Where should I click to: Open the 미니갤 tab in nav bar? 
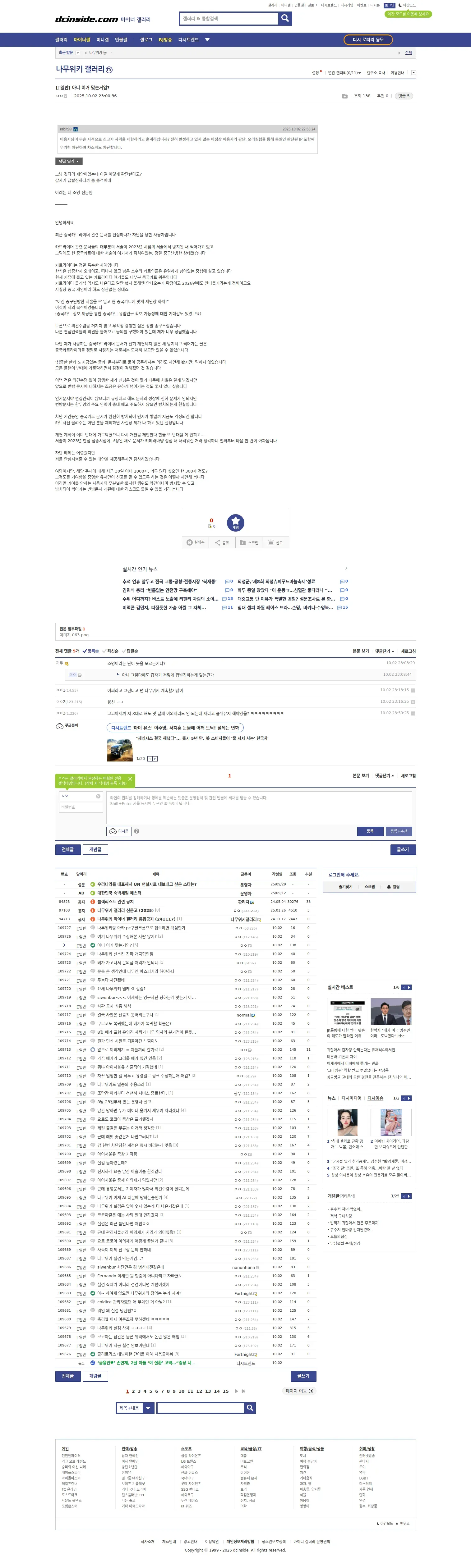[x=102, y=39]
